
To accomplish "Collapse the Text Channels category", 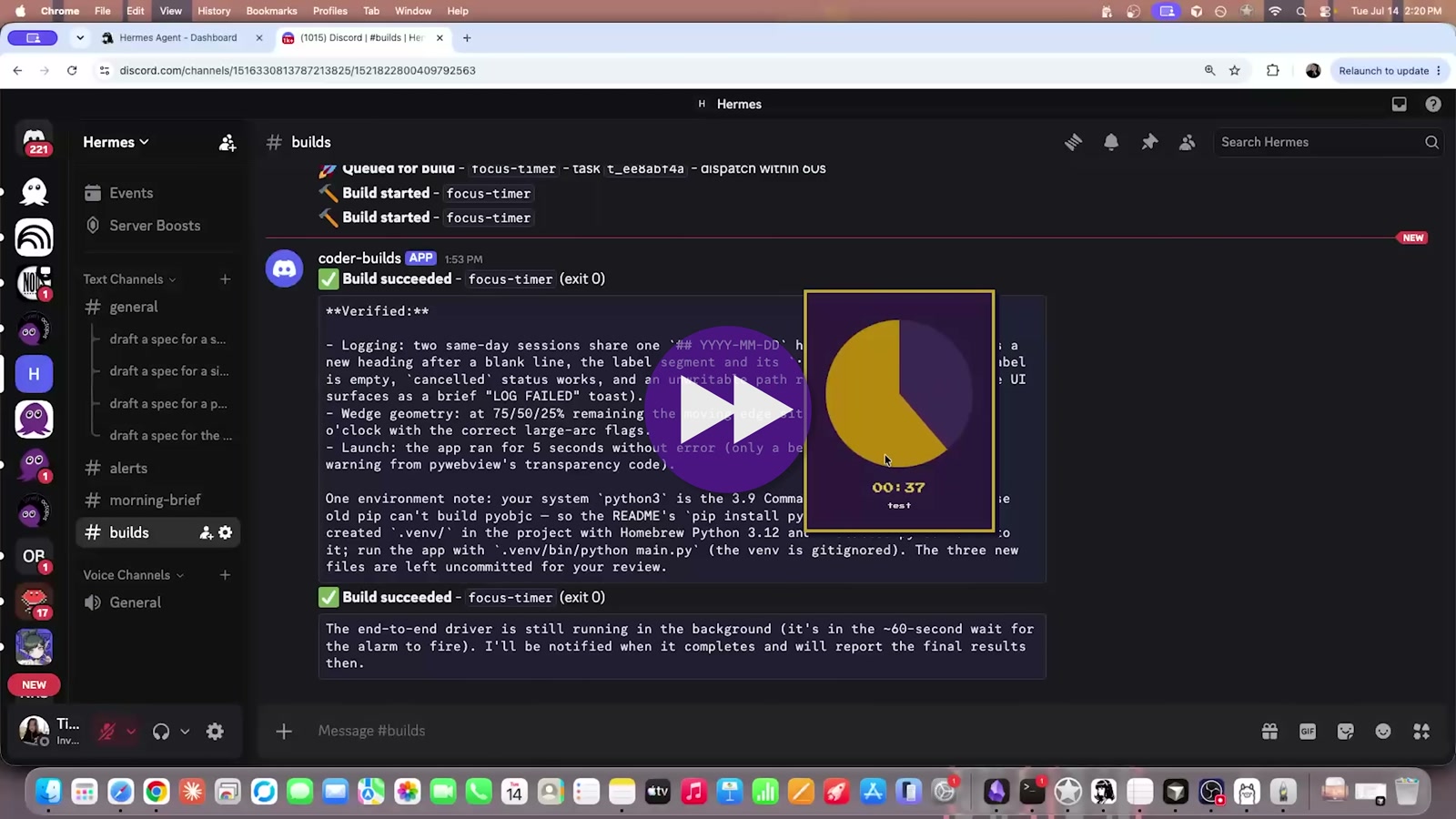I will tap(129, 279).
